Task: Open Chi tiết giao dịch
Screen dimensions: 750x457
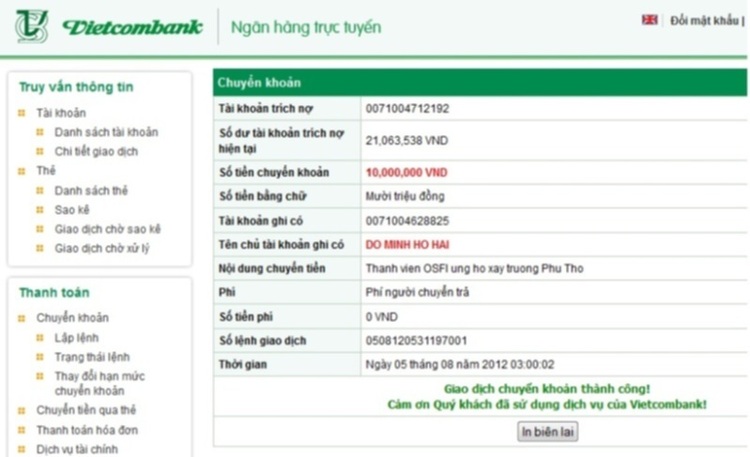Action: (96, 151)
